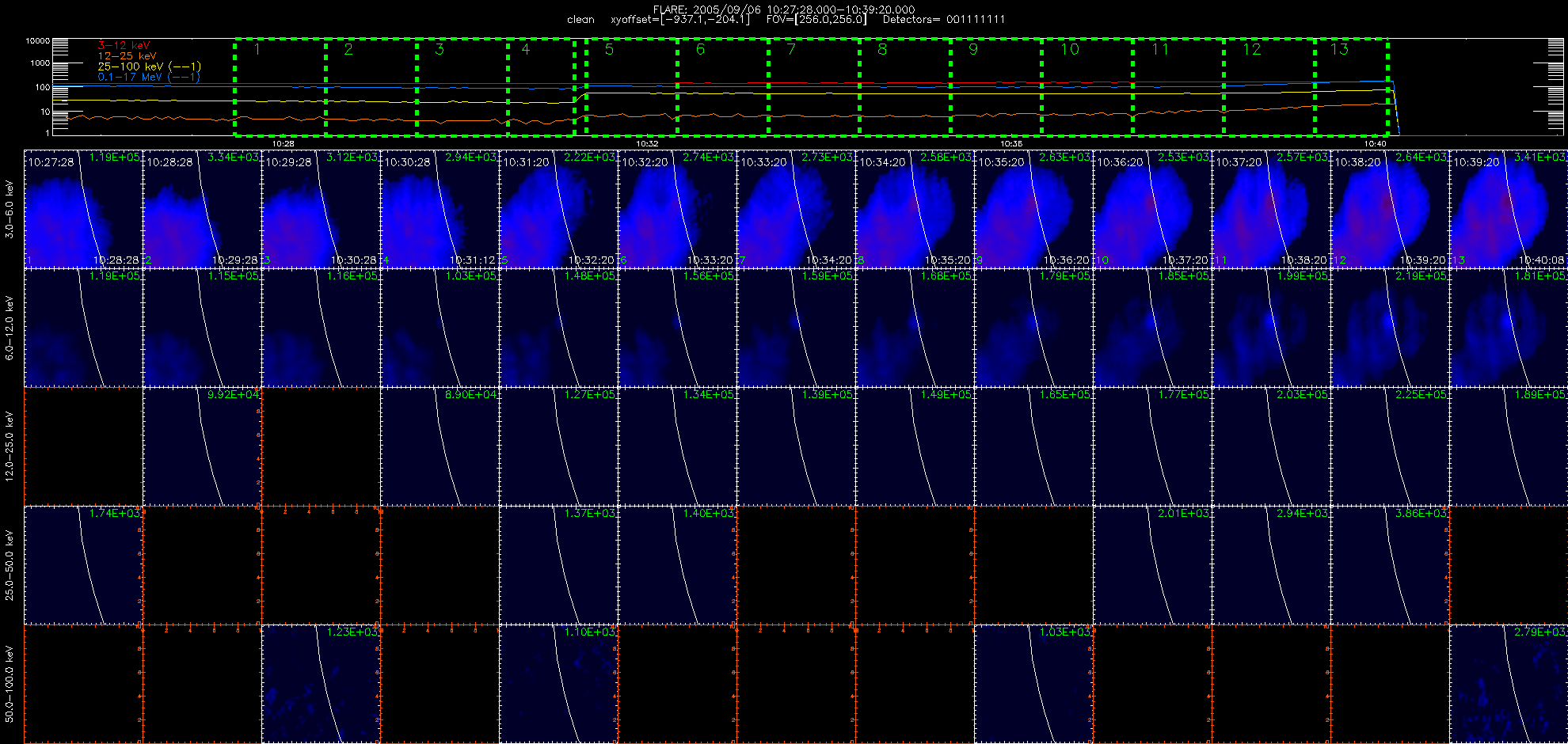
Task: Click the 3.0-6.0 keV row label
Action: [10, 209]
